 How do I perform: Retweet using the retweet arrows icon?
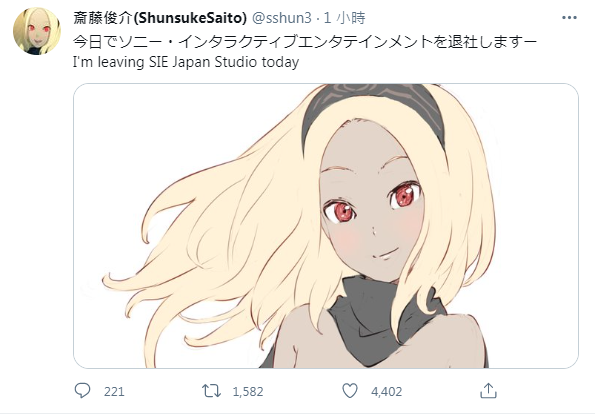click(211, 391)
